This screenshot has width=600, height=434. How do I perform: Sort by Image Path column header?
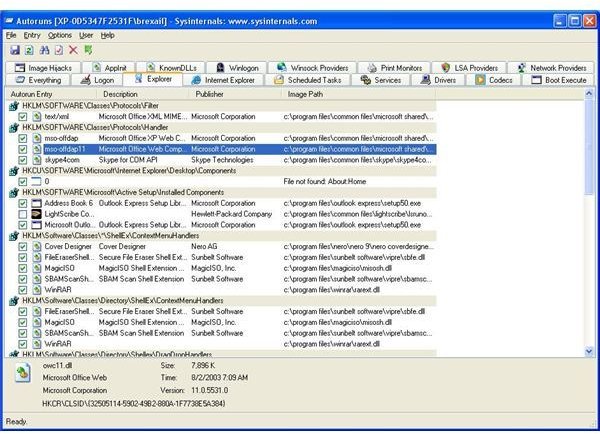[x=359, y=94]
